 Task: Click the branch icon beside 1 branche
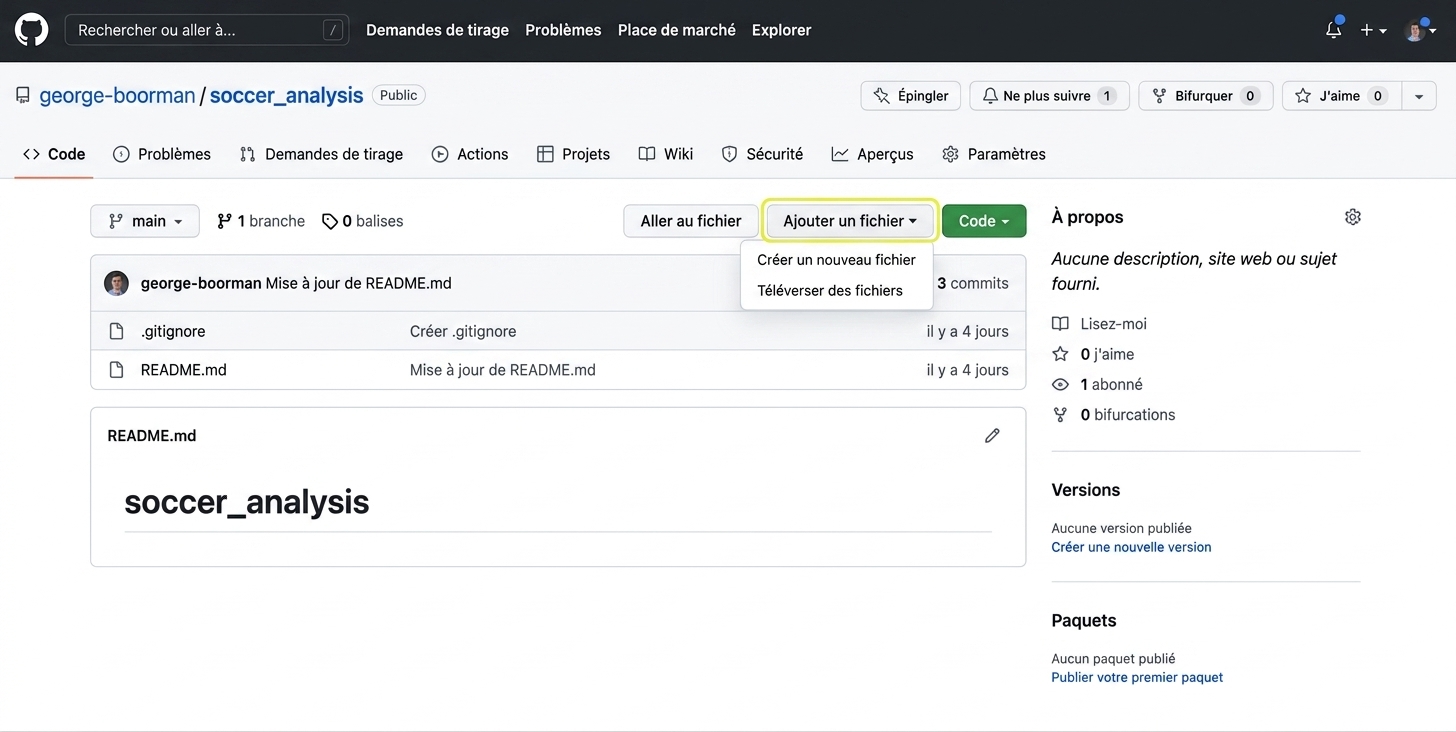pos(225,221)
